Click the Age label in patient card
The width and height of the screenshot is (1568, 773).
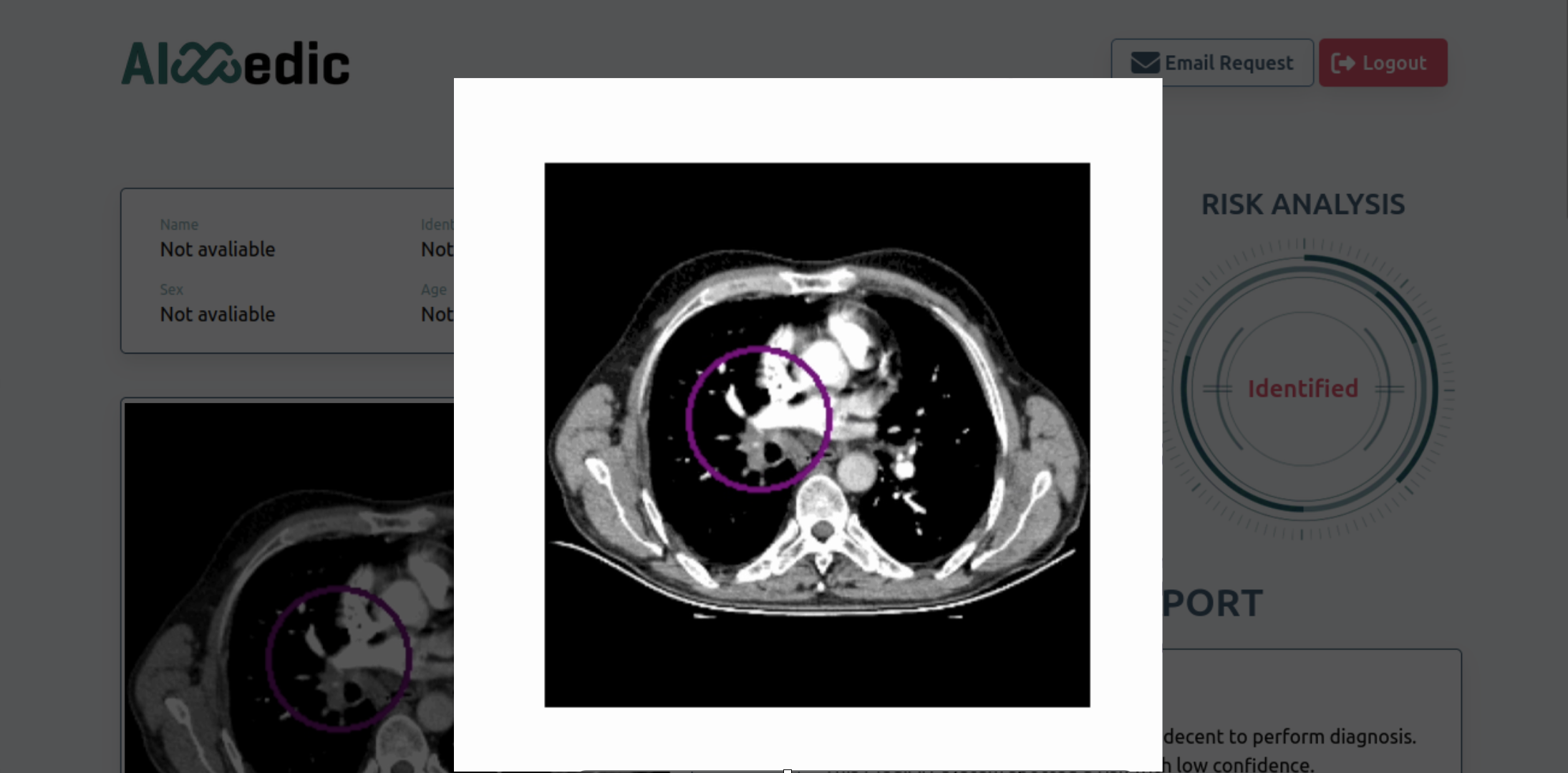(434, 290)
